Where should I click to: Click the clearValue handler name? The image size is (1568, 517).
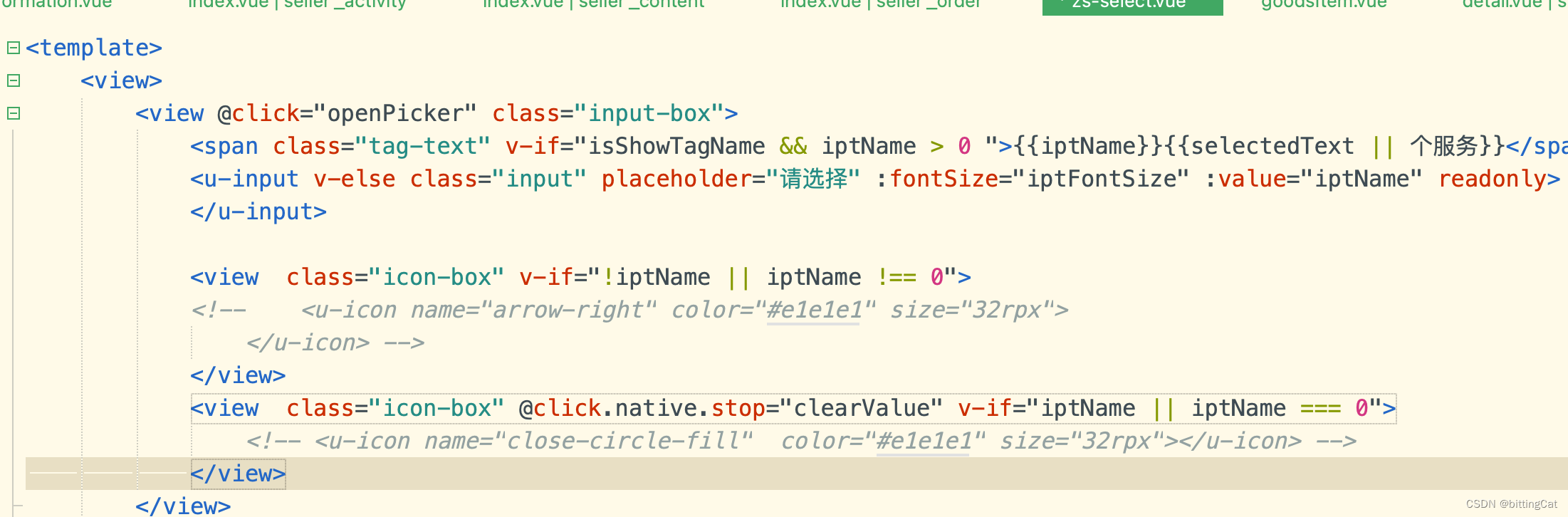pyautogui.click(x=862, y=408)
